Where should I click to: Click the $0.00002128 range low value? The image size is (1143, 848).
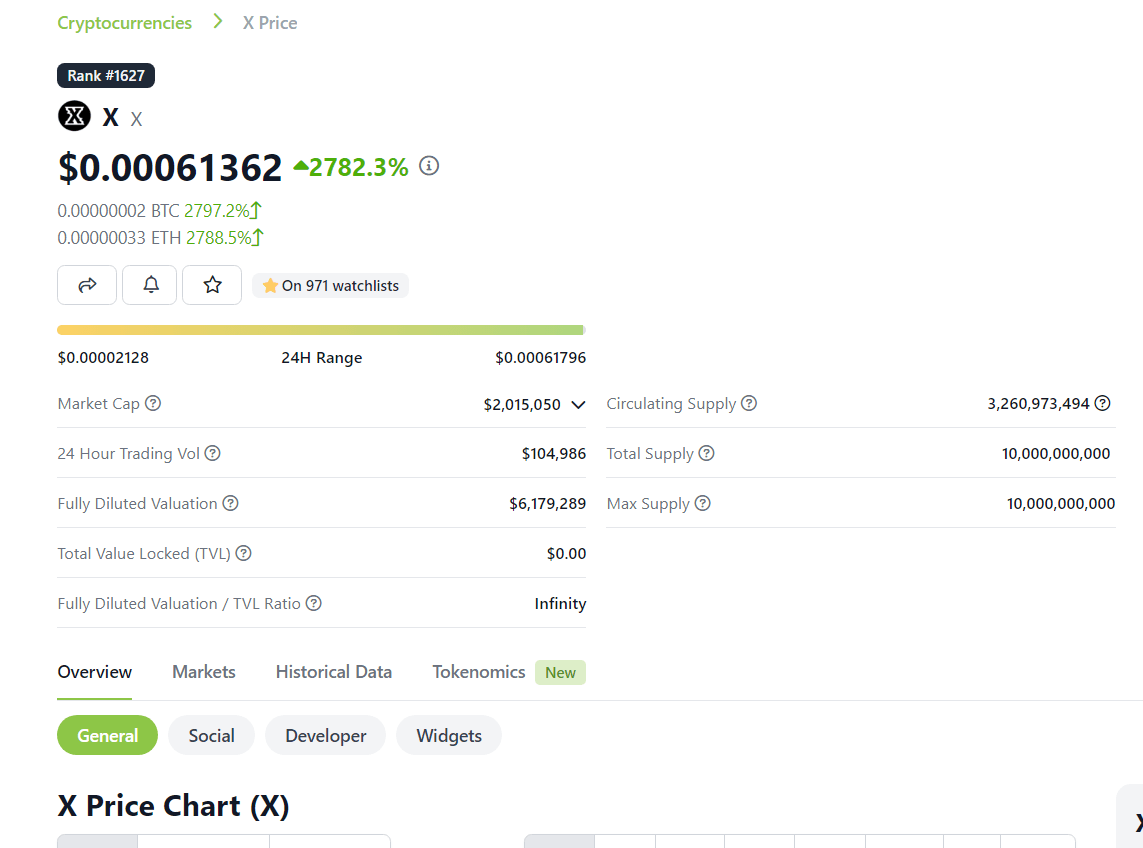103,357
